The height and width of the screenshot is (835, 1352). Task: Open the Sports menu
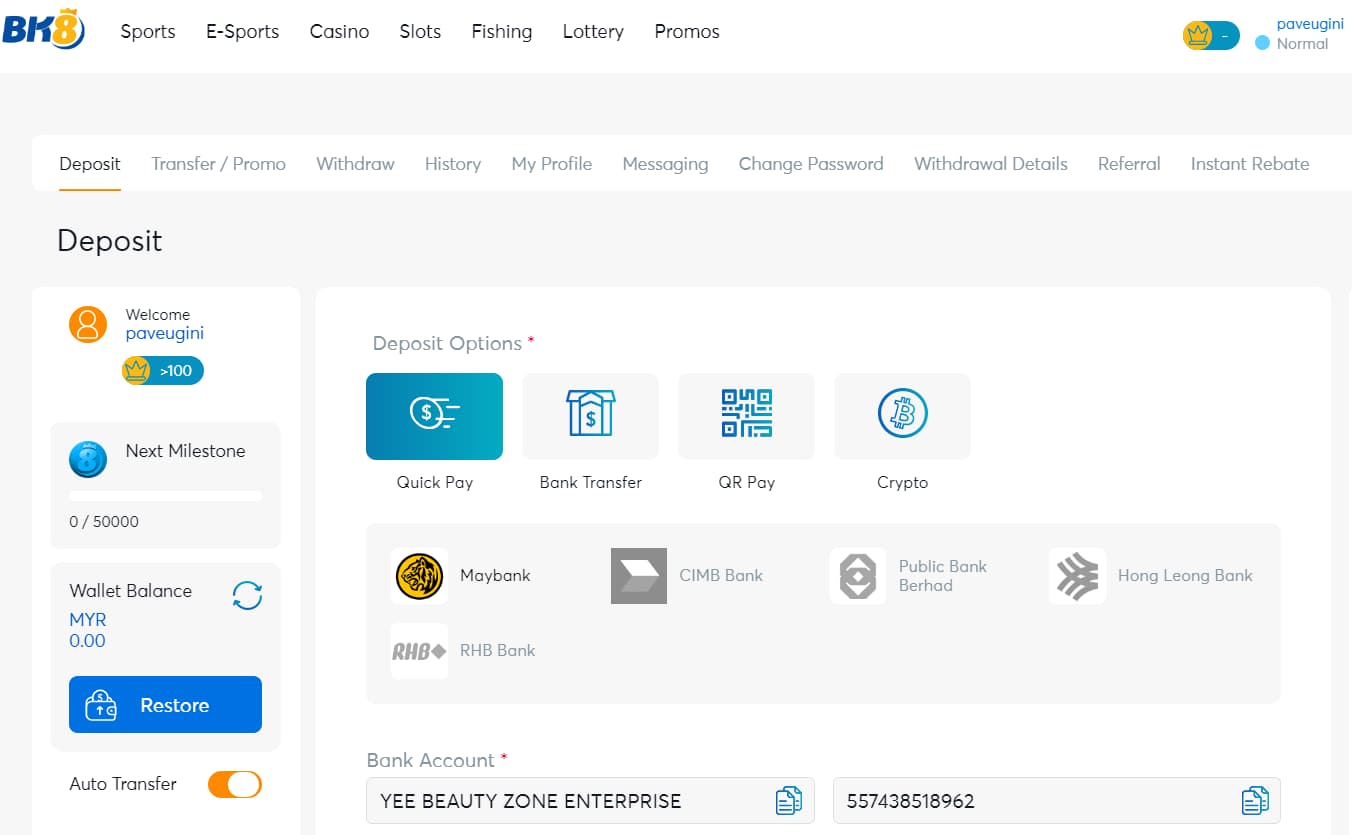(x=148, y=32)
